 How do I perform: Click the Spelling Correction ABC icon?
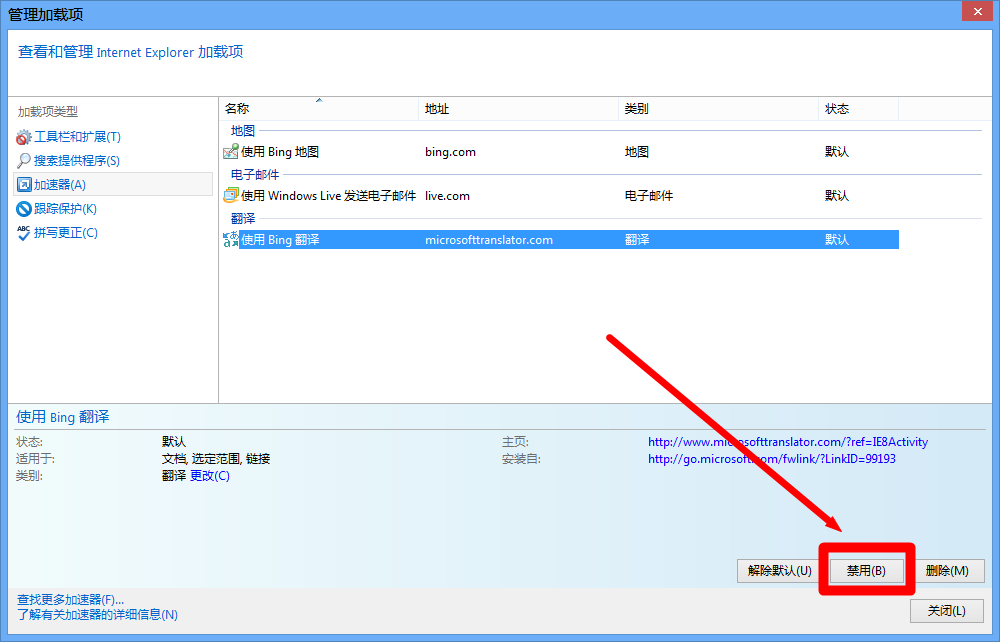tap(24, 233)
